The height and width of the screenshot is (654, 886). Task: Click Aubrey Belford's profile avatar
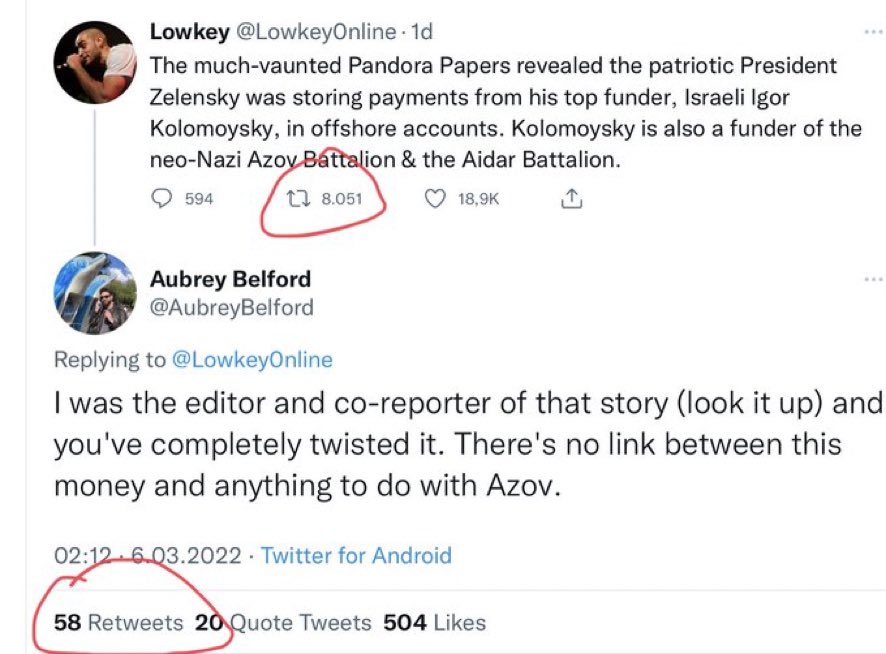[94, 293]
